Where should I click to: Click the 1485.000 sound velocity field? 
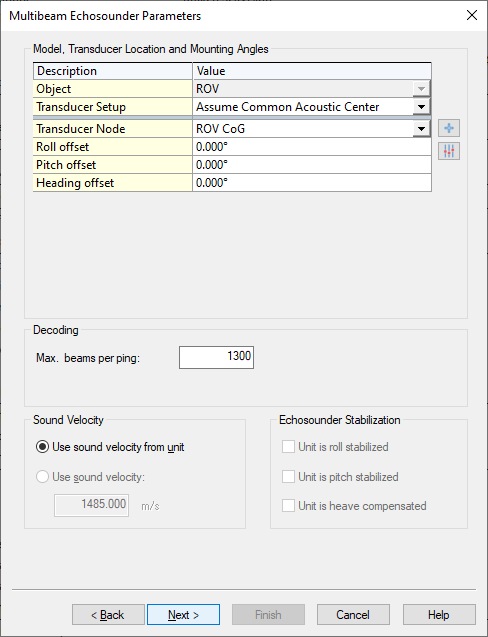[x=91, y=505]
